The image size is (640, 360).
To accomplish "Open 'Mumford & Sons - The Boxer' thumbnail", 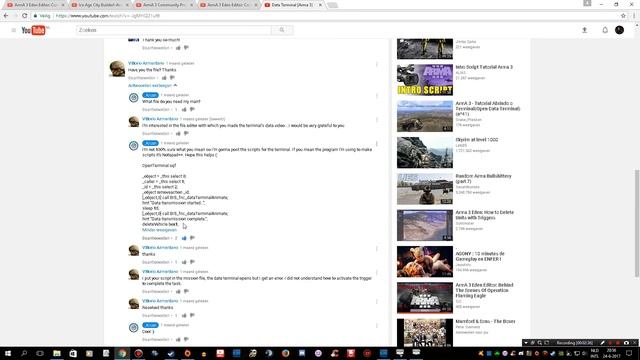I will pos(425,333).
